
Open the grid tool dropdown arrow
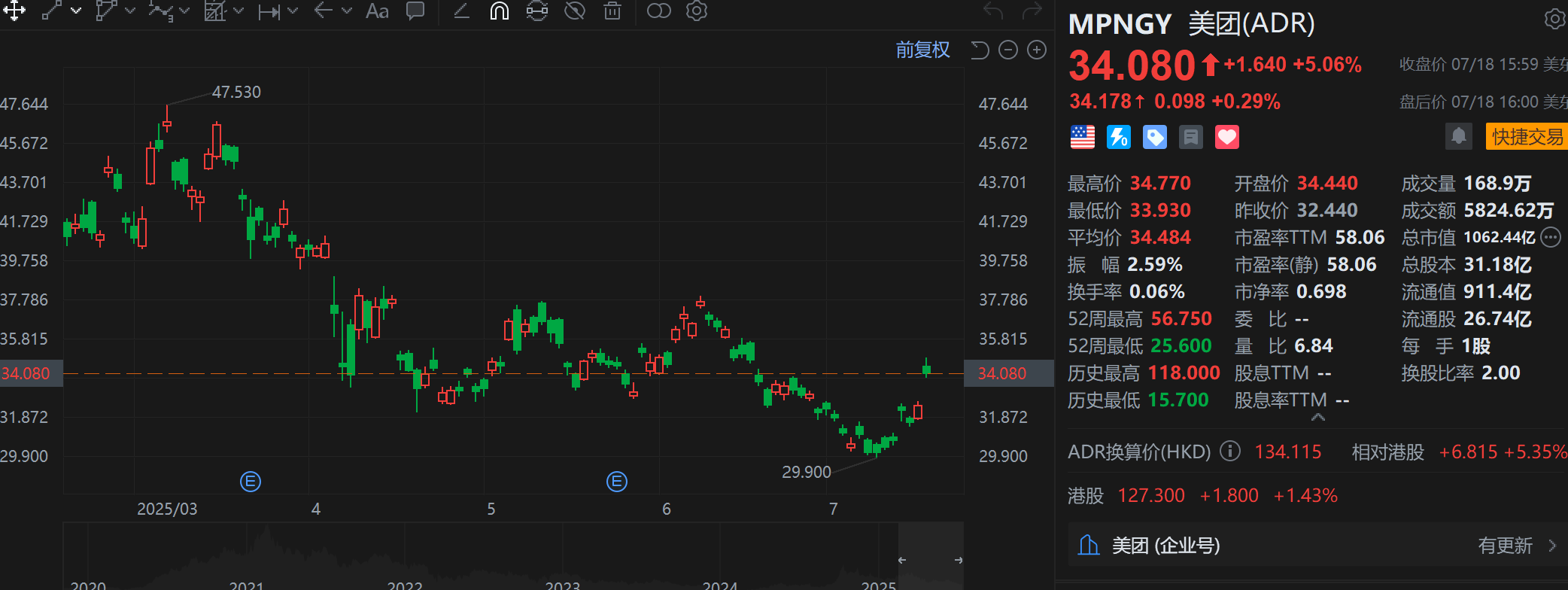coord(239,11)
